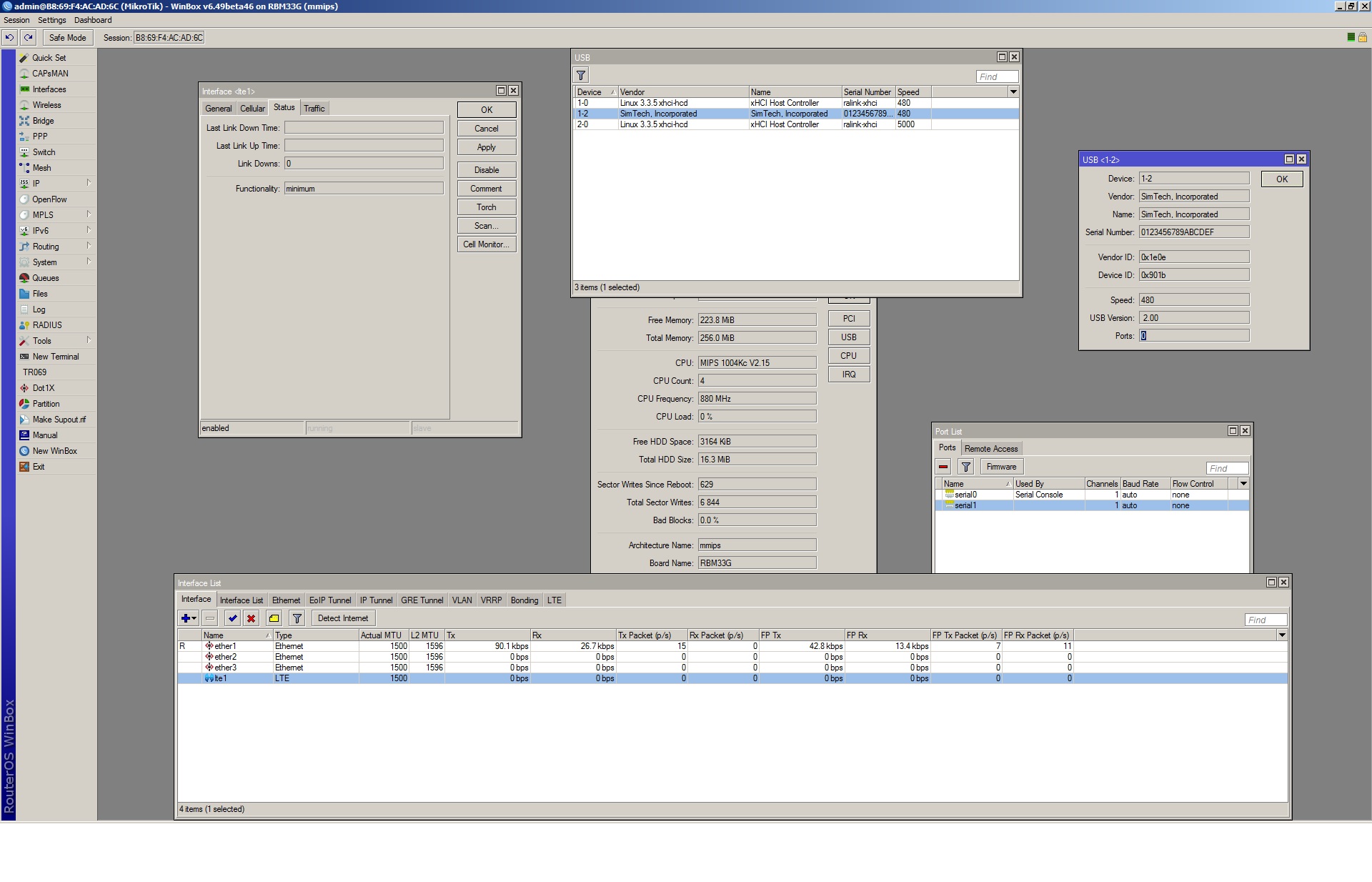The height and width of the screenshot is (882, 1372).
Task: Click Find field in Interface List
Action: pyautogui.click(x=1266, y=620)
